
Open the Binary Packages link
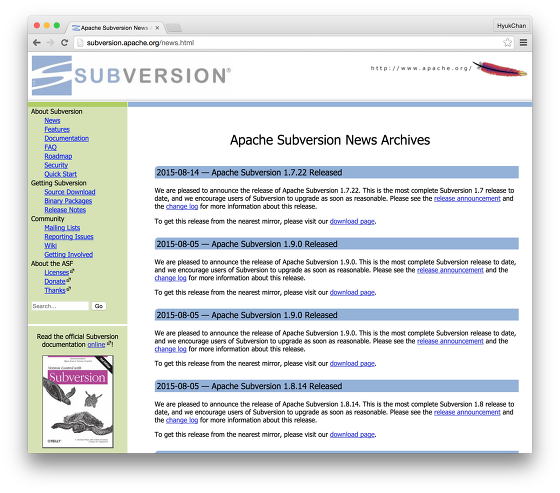pyautogui.click(x=68, y=201)
